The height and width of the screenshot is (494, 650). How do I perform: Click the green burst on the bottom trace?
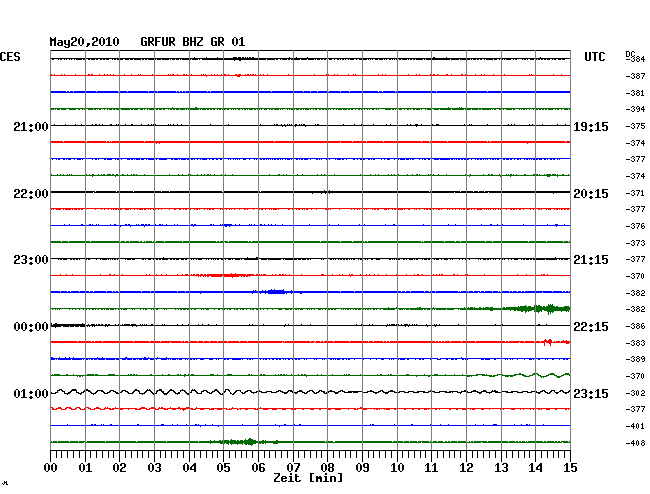(243, 442)
